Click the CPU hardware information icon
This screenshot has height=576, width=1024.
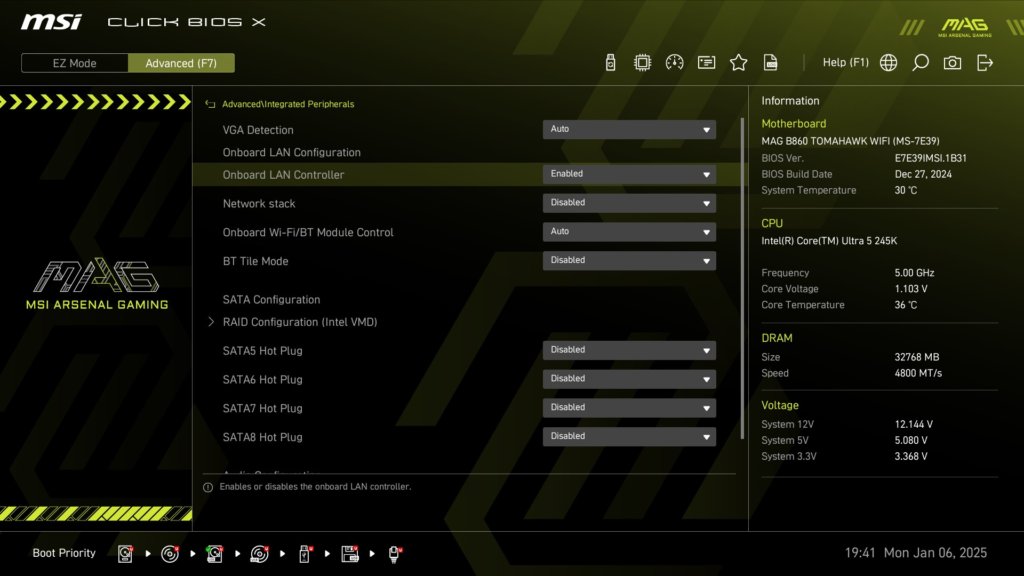tap(642, 62)
